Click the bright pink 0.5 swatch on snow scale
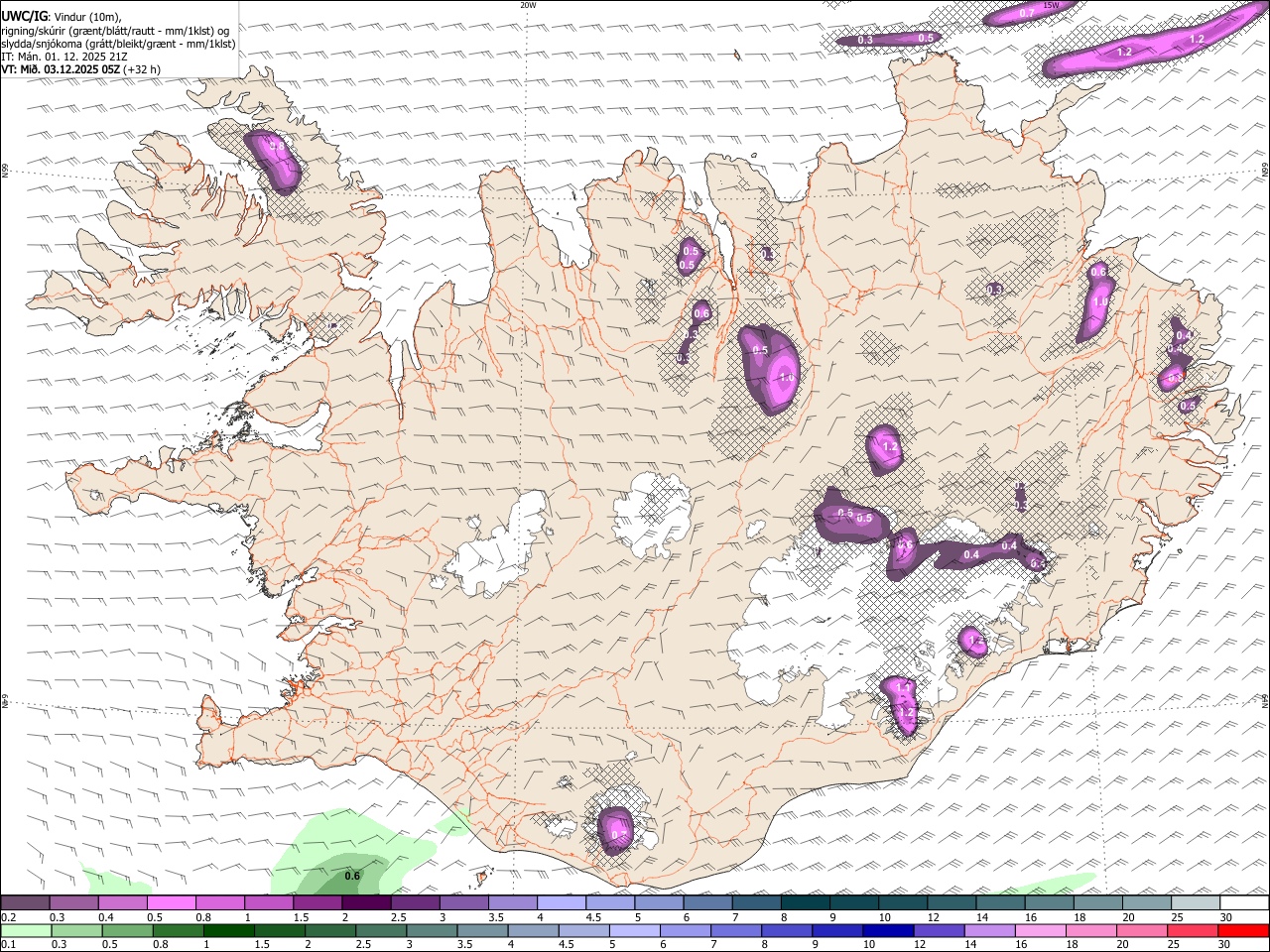This screenshot has width=1270, height=952. [174, 903]
